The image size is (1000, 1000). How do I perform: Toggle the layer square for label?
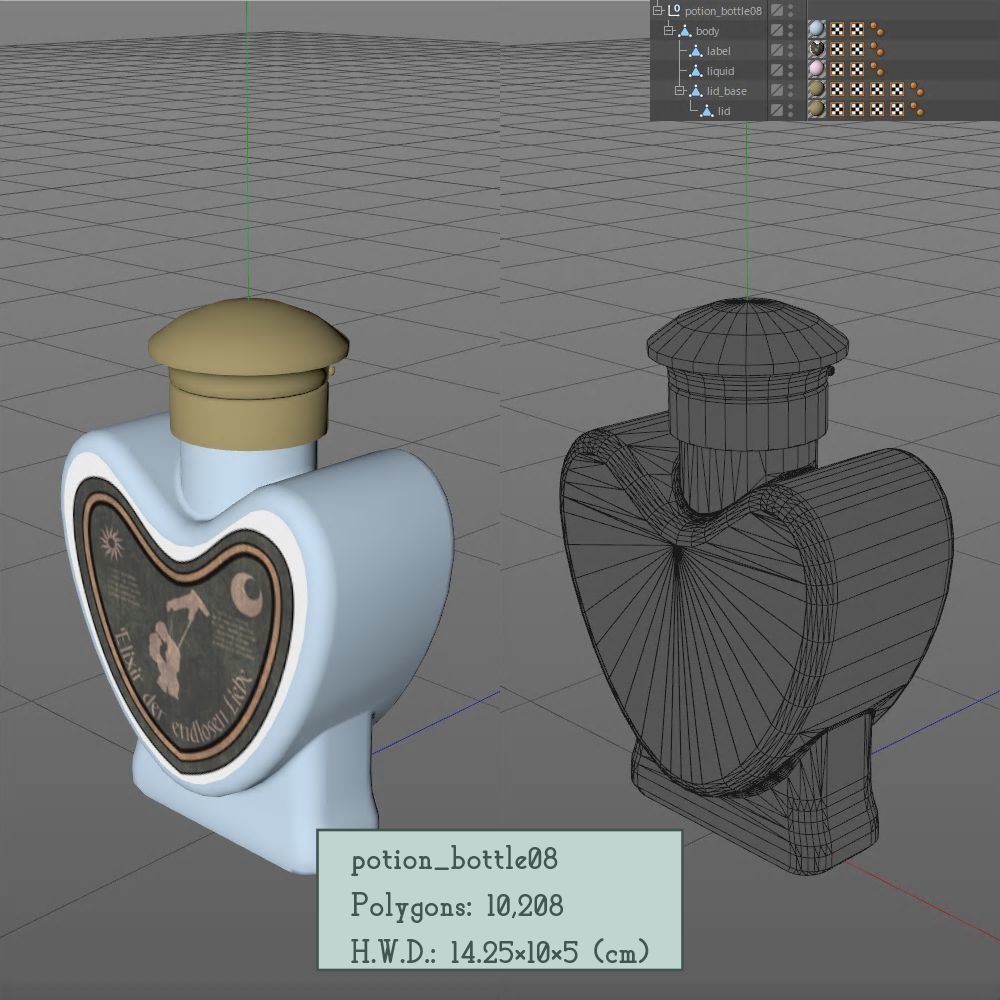click(x=776, y=49)
